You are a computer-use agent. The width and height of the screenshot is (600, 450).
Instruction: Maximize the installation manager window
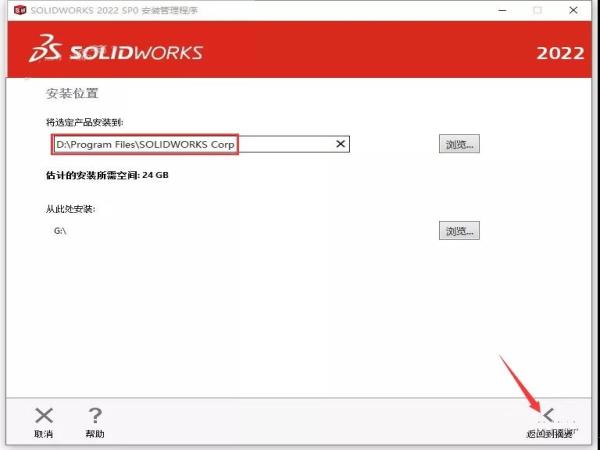pos(537,10)
